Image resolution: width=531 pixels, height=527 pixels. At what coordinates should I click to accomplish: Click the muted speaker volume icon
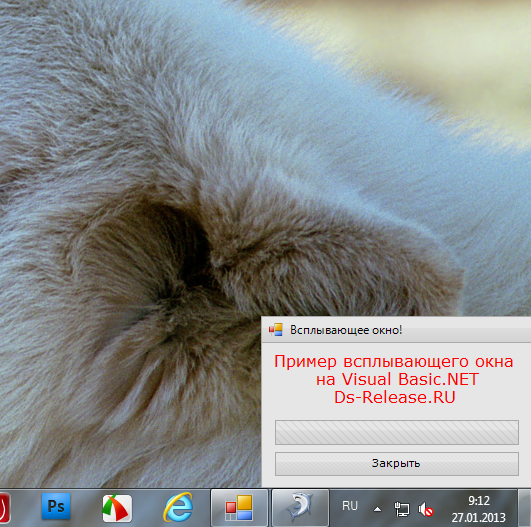[x=425, y=509]
